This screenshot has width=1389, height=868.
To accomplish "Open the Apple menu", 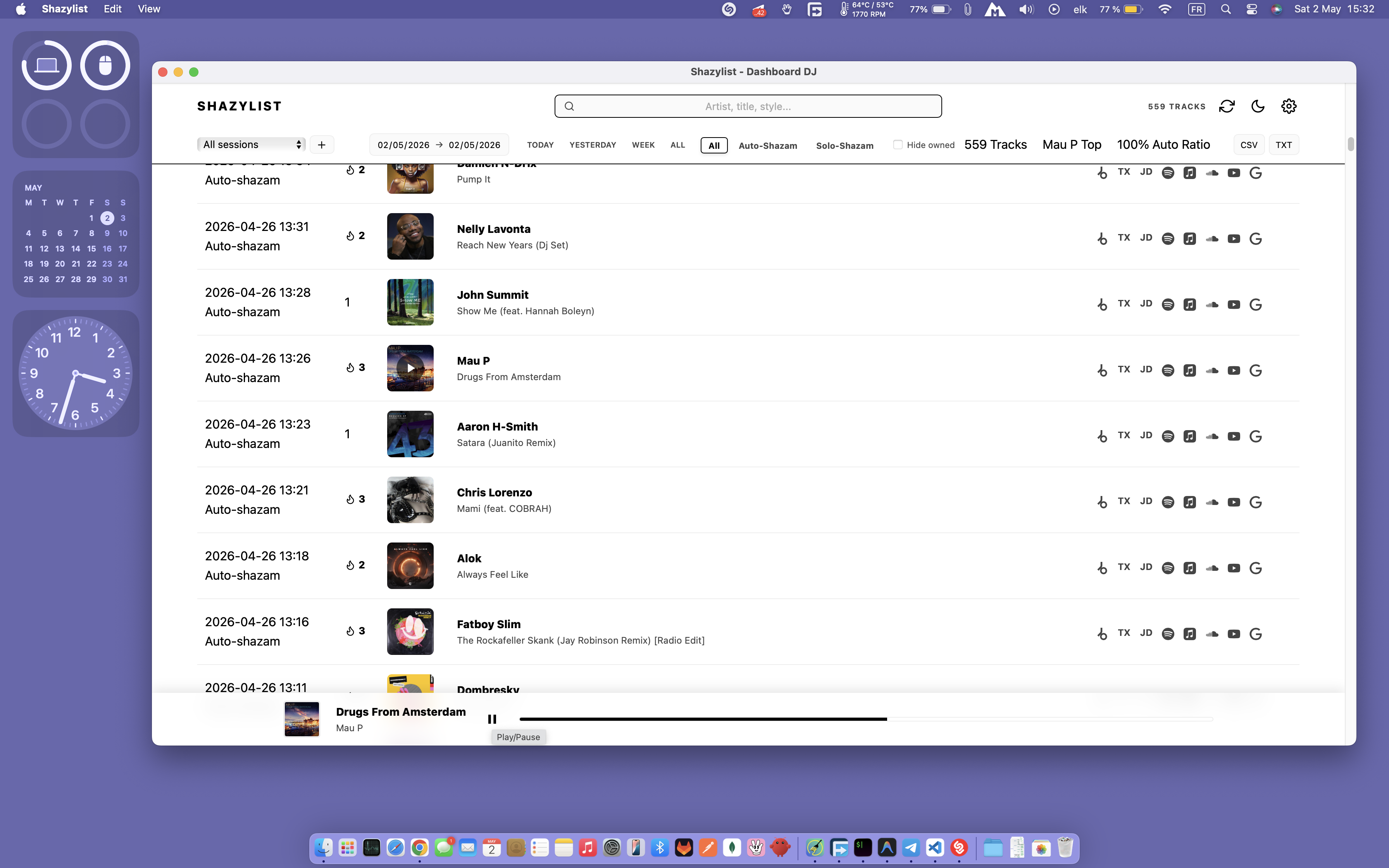I will (21, 9).
